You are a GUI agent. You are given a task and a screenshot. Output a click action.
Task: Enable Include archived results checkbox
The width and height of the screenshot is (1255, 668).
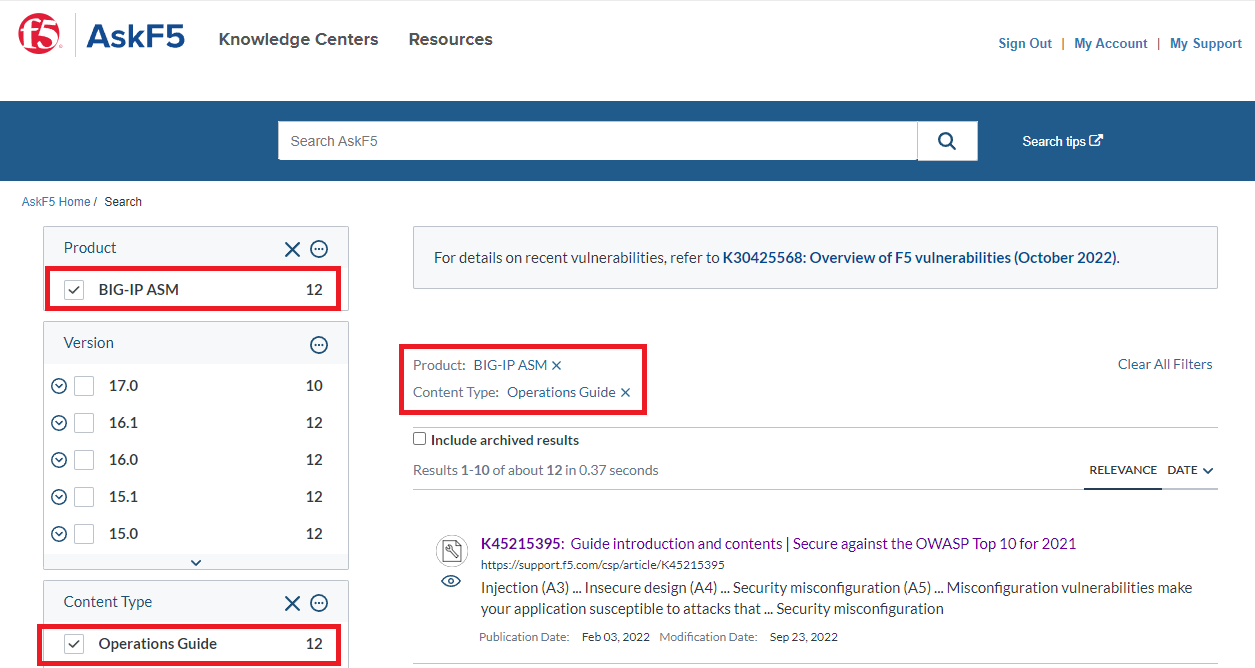[x=420, y=439]
